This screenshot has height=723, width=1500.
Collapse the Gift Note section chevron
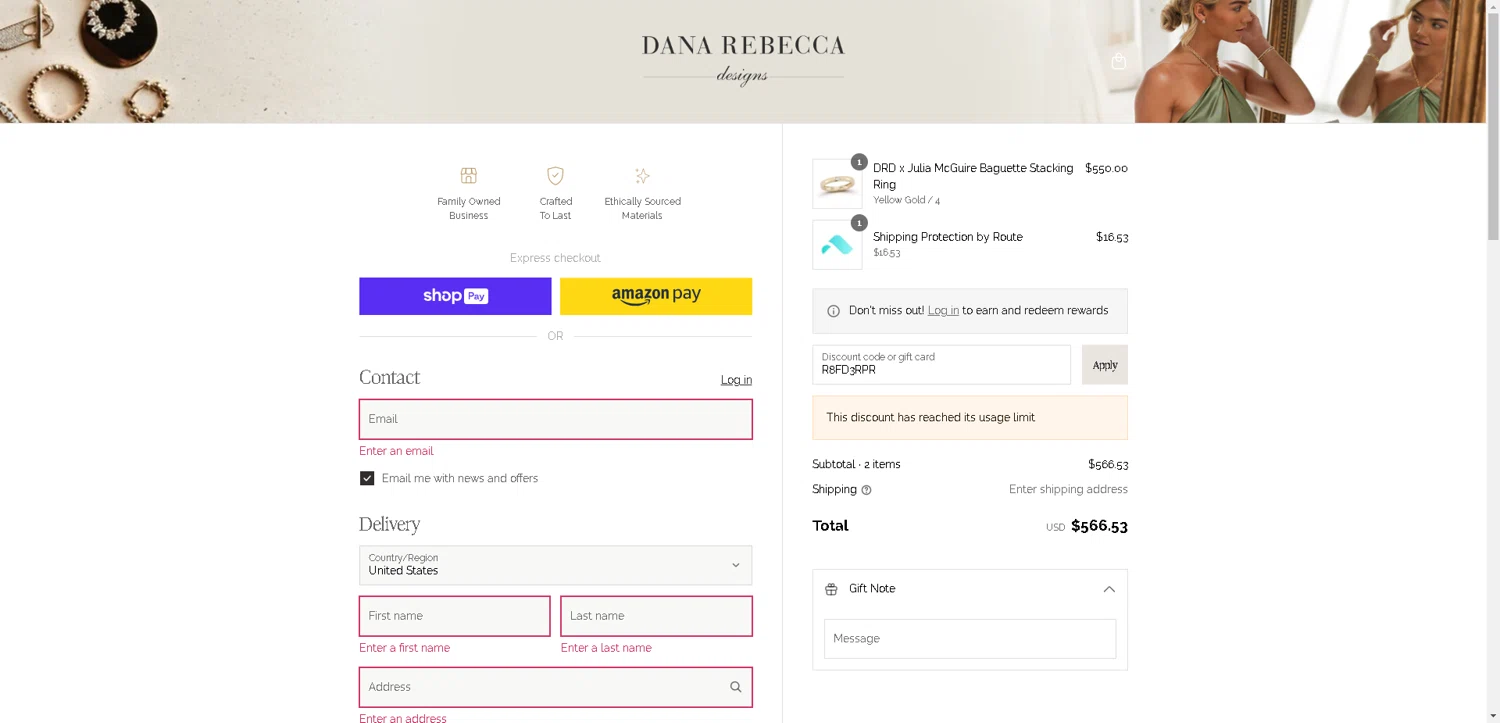[1109, 589]
